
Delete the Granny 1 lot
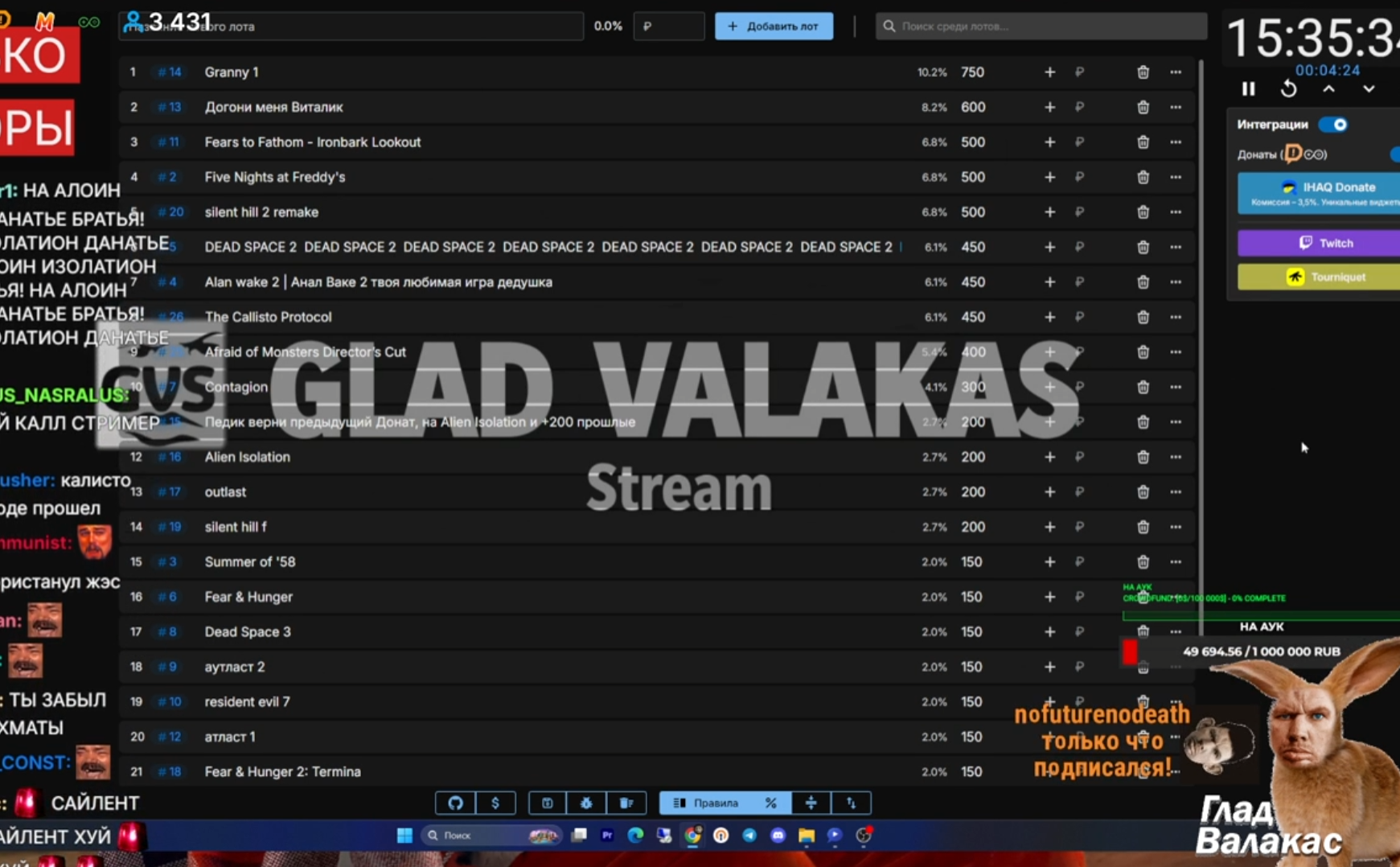click(x=1143, y=72)
